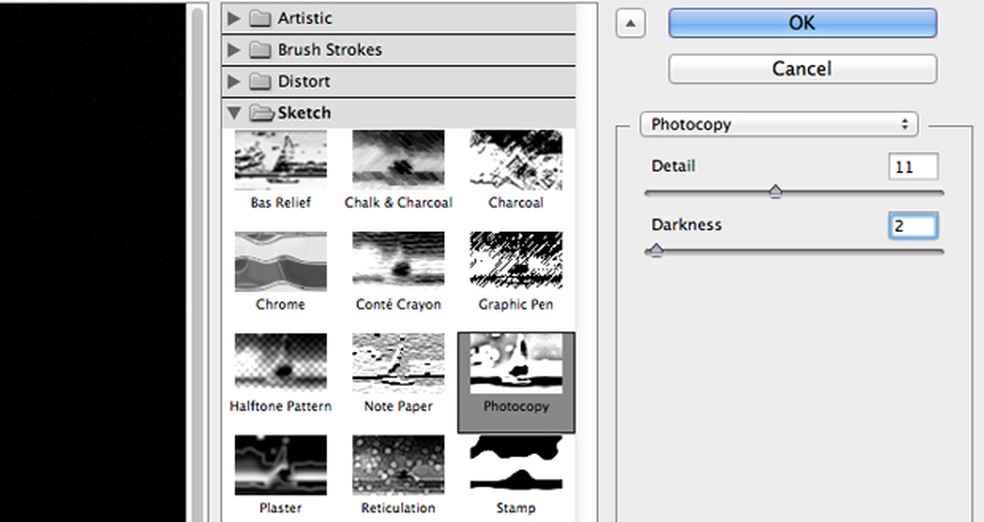984x522 pixels.
Task: Open the Distort folder icon
Action: [260, 81]
